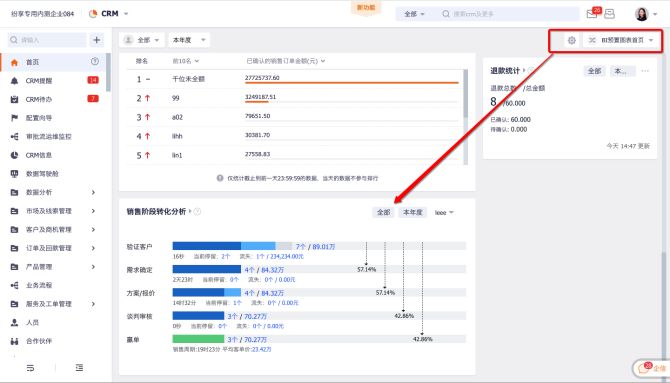Screen dimensions: 670x383
Task: Select 首页 in the sidebar
Action: pyautogui.click(x=54, y=62)
